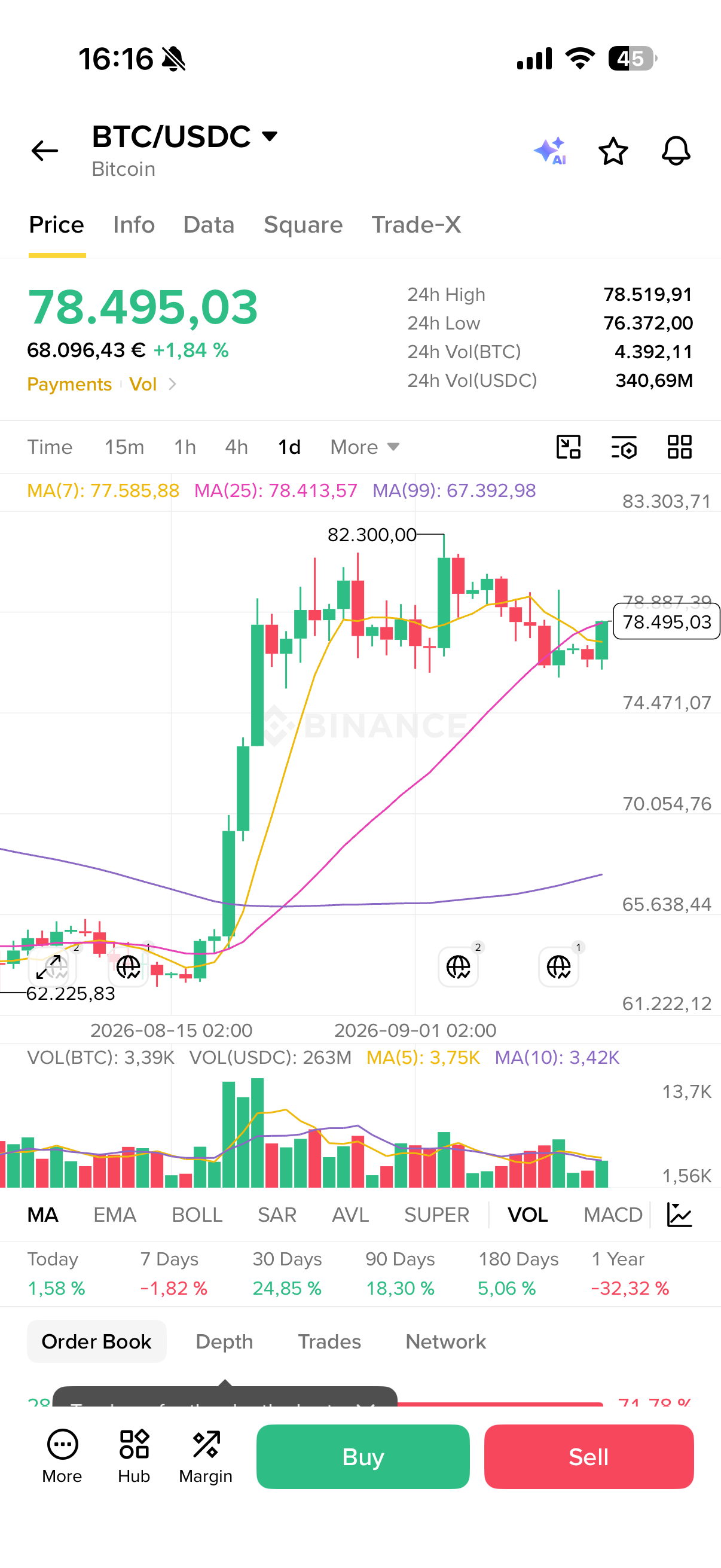Toggle the SUPER indicator
The height and width of the screenshot is (1568, 721).
pyautogui.click(x=437, y=1215)
